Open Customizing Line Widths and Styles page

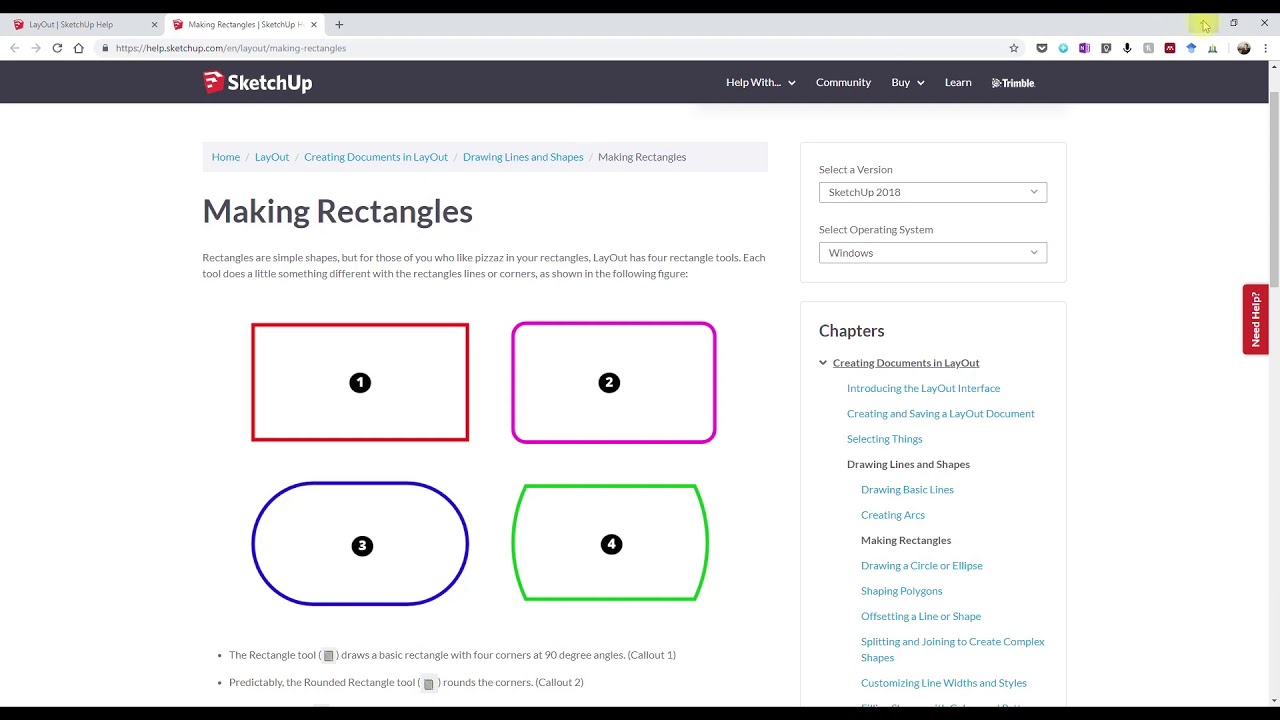[x=943, y=683]
